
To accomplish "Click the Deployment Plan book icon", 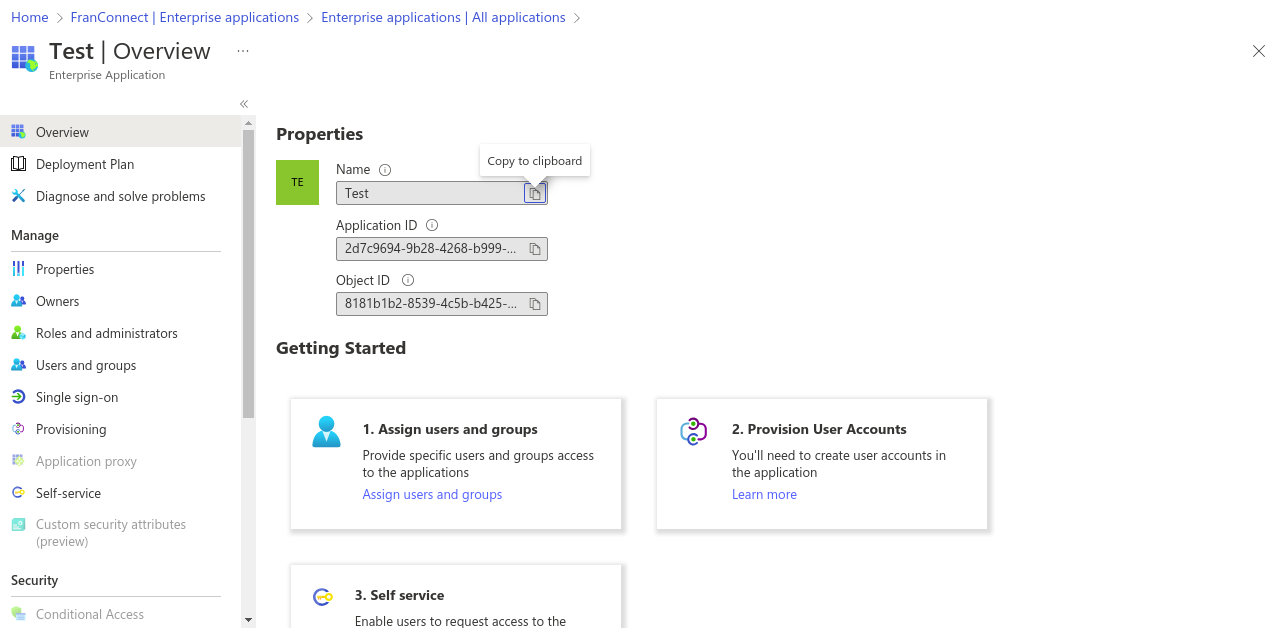I will pos(18,164).
